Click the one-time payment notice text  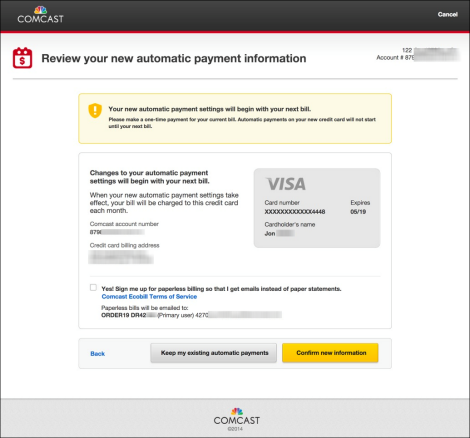pos(242,123)
